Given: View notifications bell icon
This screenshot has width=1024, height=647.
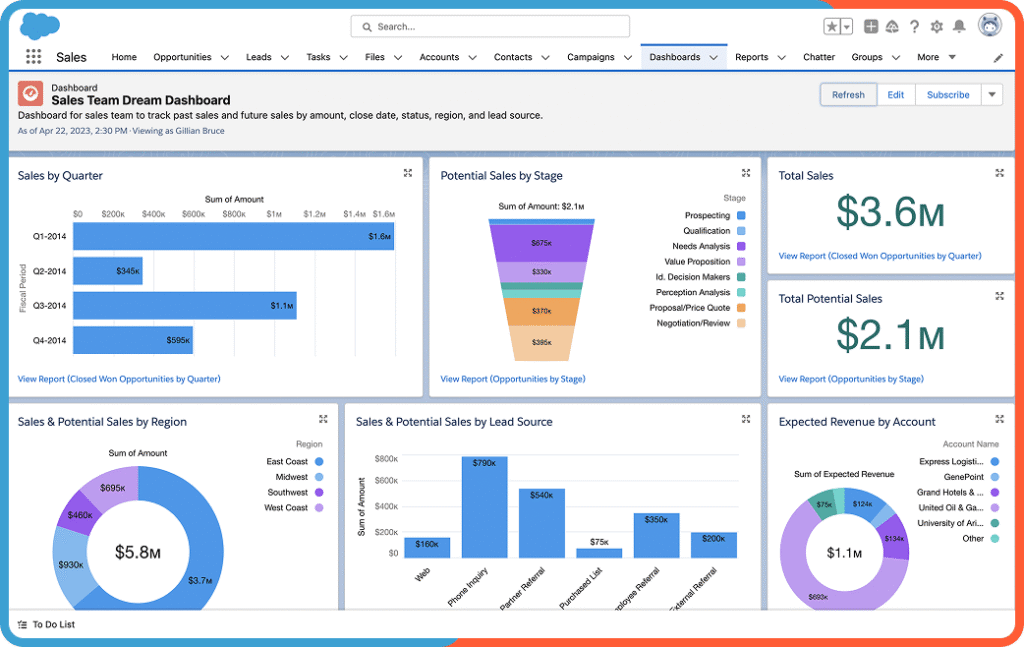Looking at the screenshot, I should pyautogui.click(x=960, y=27).
